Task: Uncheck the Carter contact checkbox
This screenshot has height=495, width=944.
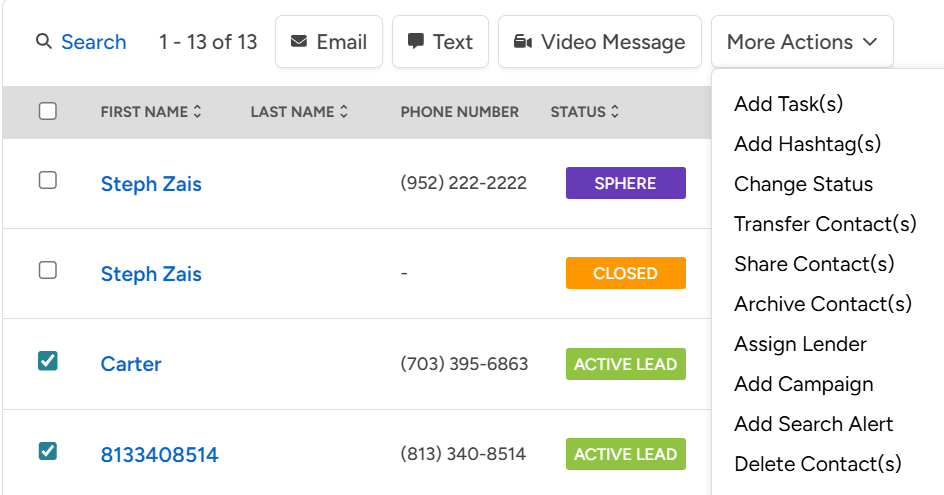Action: coord(48,360)
